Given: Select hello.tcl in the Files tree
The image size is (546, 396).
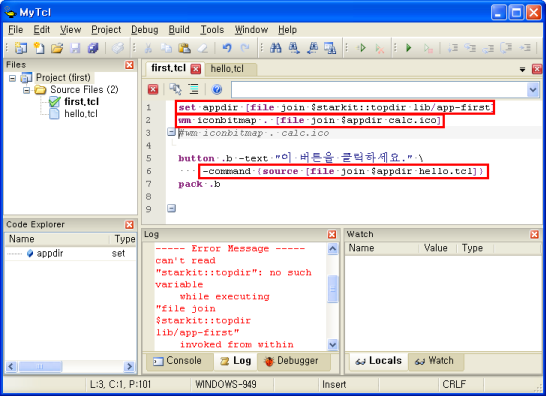Looking at the screenshot, I should pyautogui.click(x=81, y=114).
